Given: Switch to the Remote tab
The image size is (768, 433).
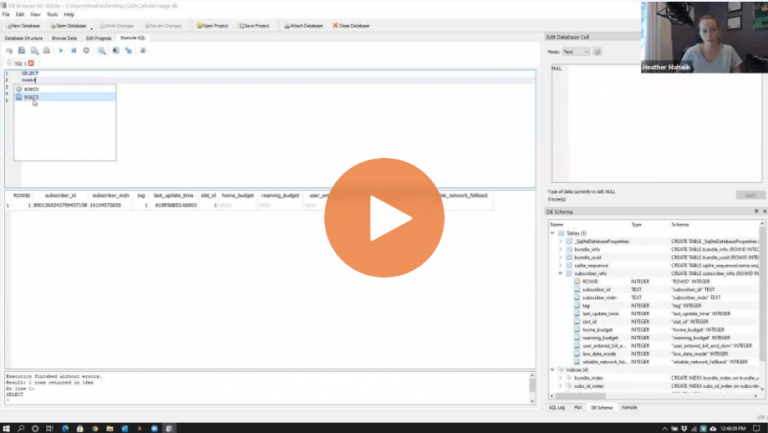Looking at the screenshot, I should coord(629,408).
